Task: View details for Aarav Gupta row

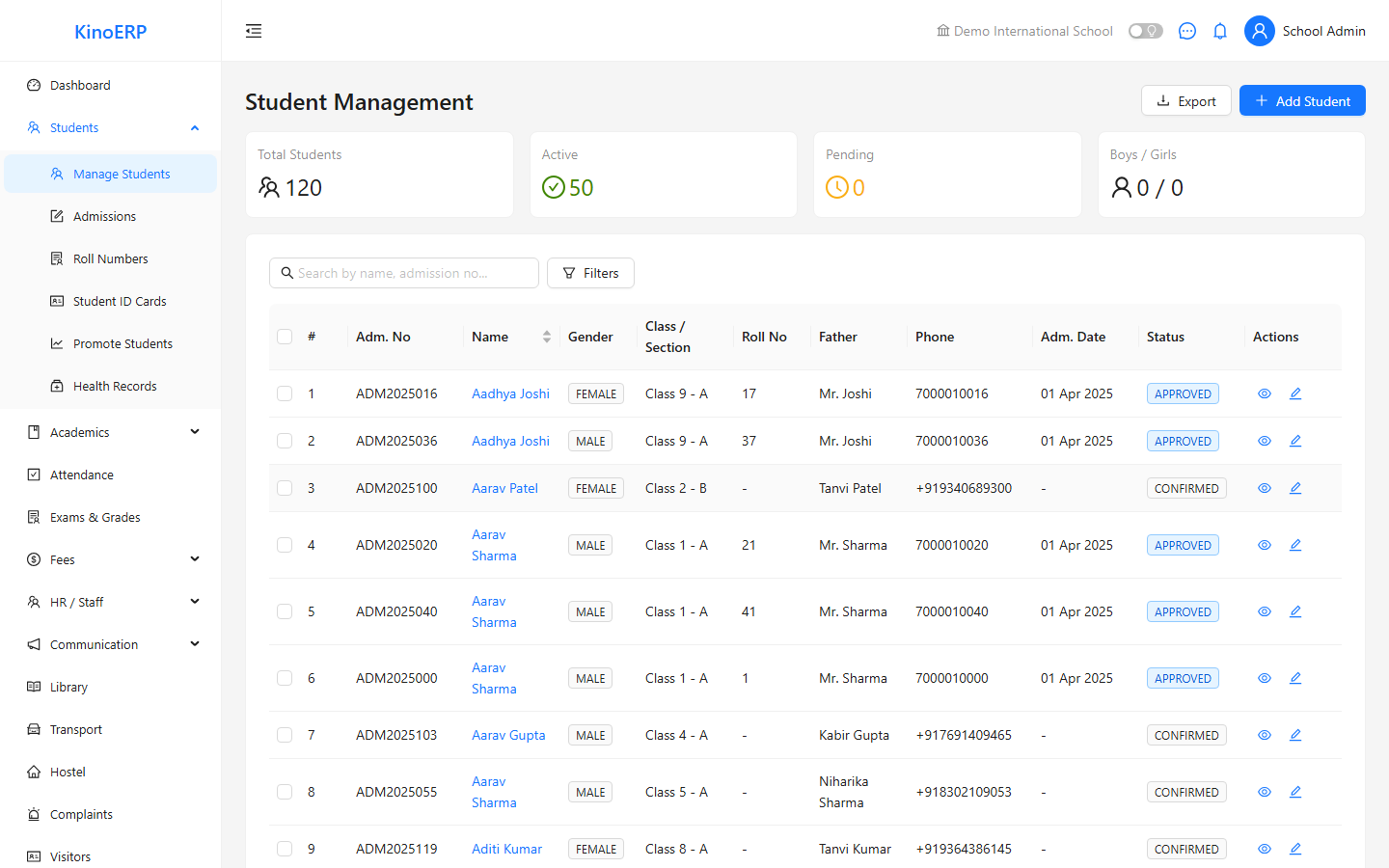Action: point(1265,735)
